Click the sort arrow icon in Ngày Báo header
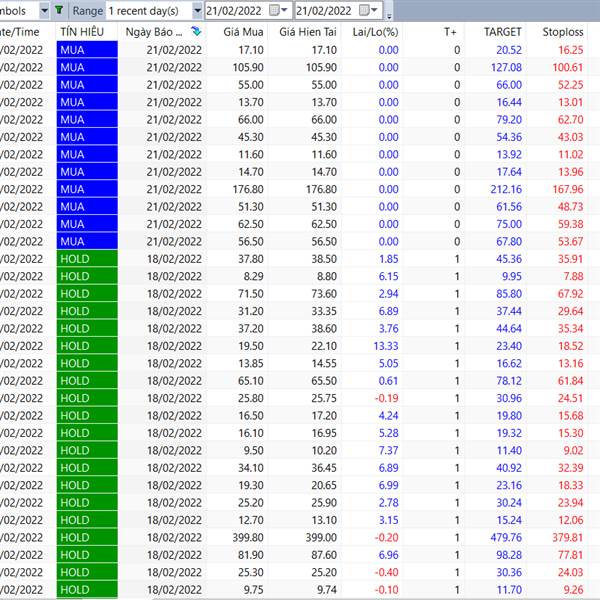Screen dimensions: 600x600 tap(196, 31)
